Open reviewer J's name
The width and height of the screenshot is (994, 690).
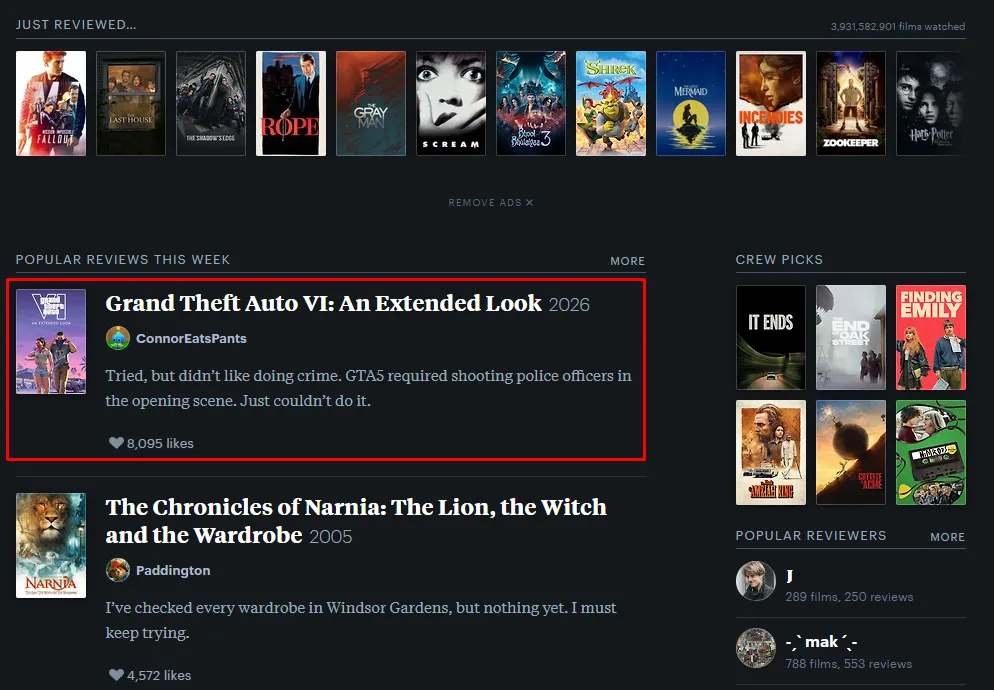click(790, 576)
